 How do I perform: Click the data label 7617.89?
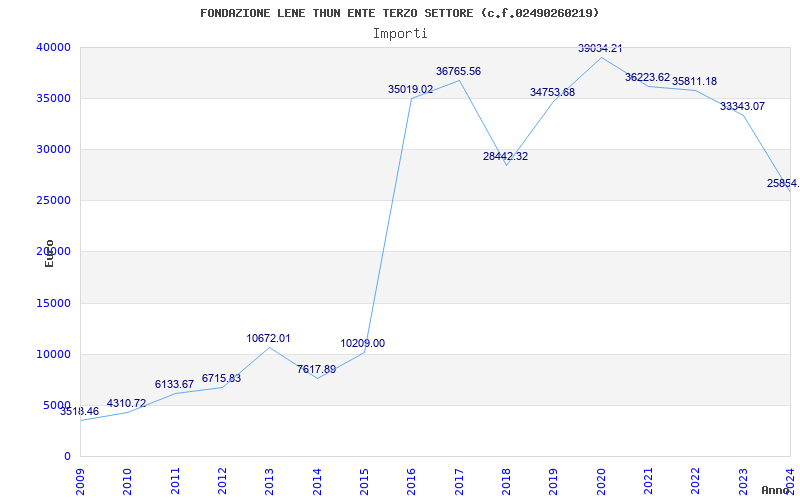[x=316, y=369]
